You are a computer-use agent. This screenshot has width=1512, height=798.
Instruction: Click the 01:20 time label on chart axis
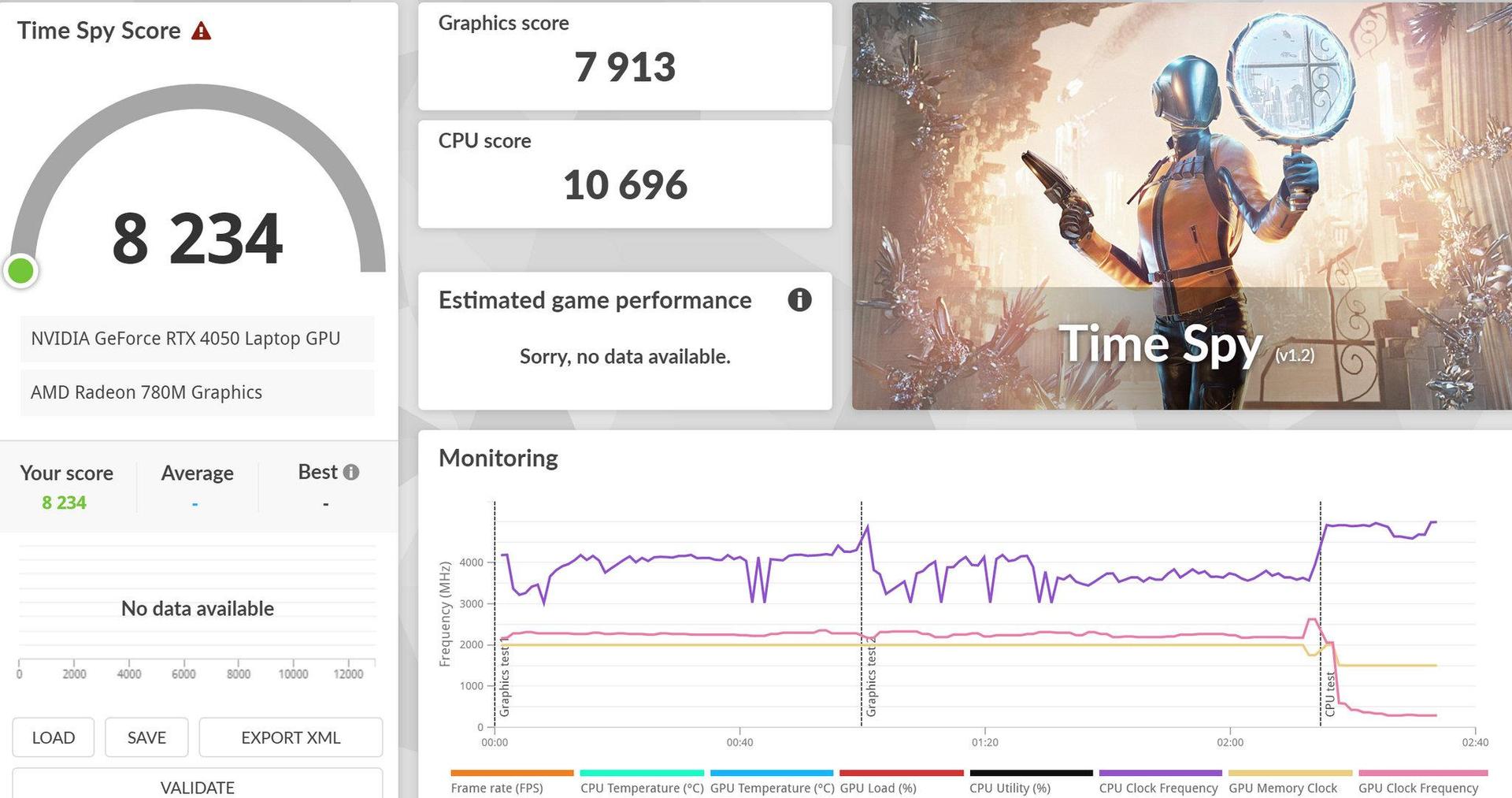coord(984,742)
